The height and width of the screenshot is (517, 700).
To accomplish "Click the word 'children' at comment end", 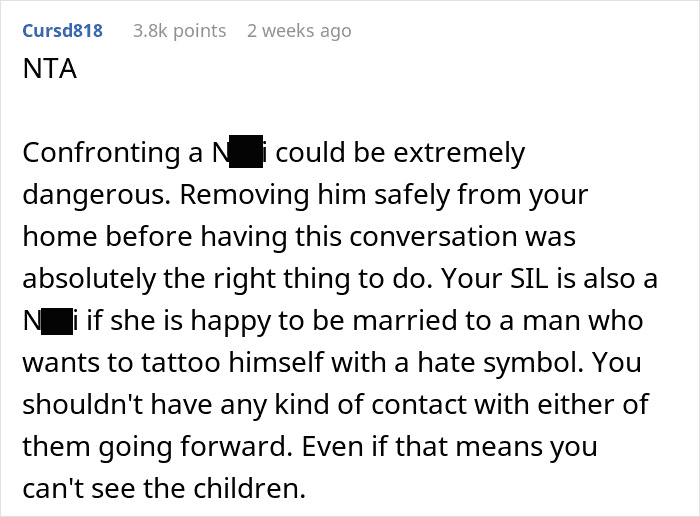I will (246, 488).
